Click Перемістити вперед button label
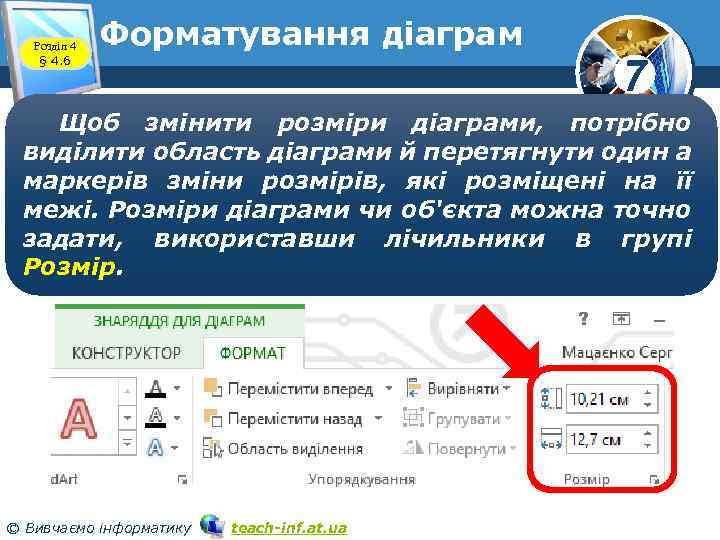The width and height of the screenshot is (720, 540). (x=300, y=389)
